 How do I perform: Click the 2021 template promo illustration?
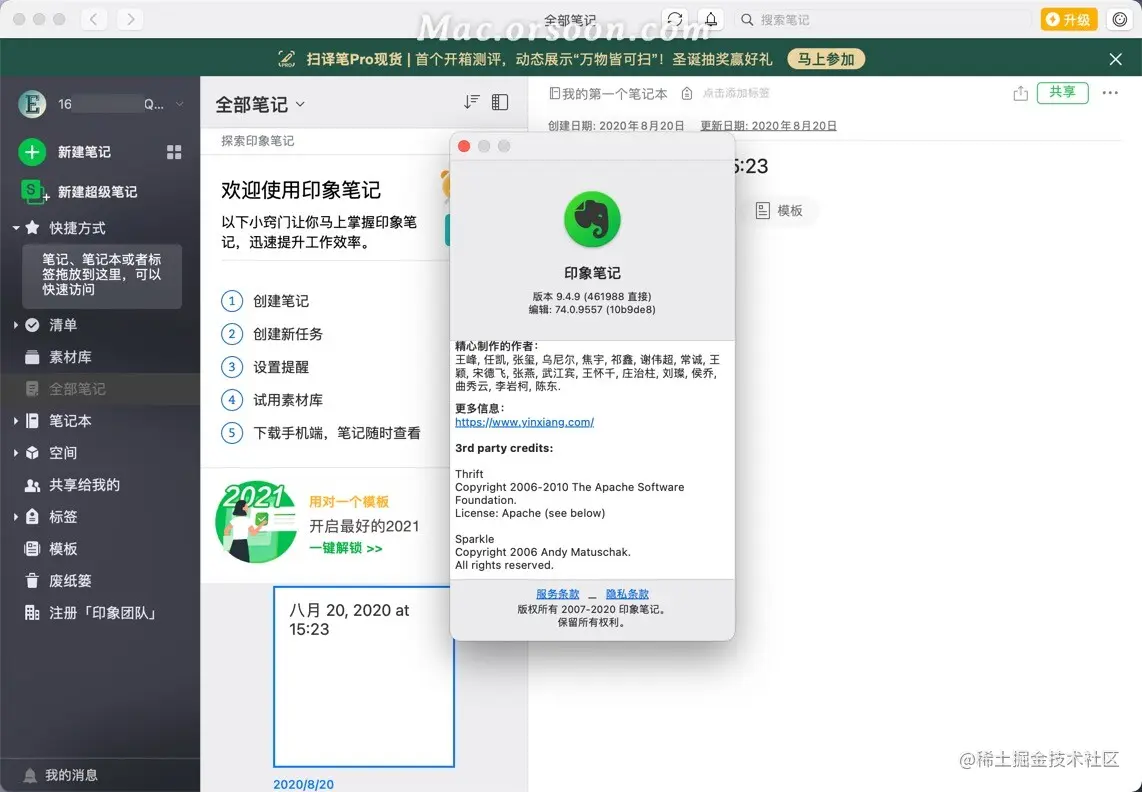coord(256,522)
